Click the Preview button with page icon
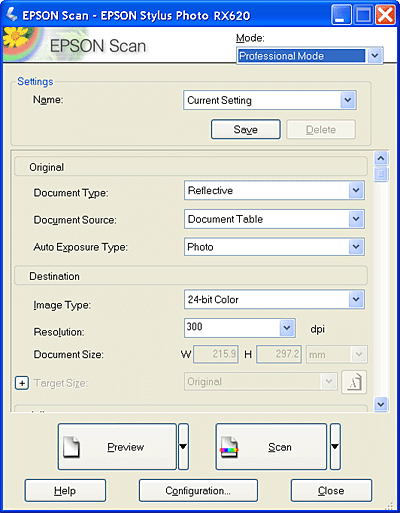Image resolution: width=400 pixels, height=513 pixels. [117, 447]
